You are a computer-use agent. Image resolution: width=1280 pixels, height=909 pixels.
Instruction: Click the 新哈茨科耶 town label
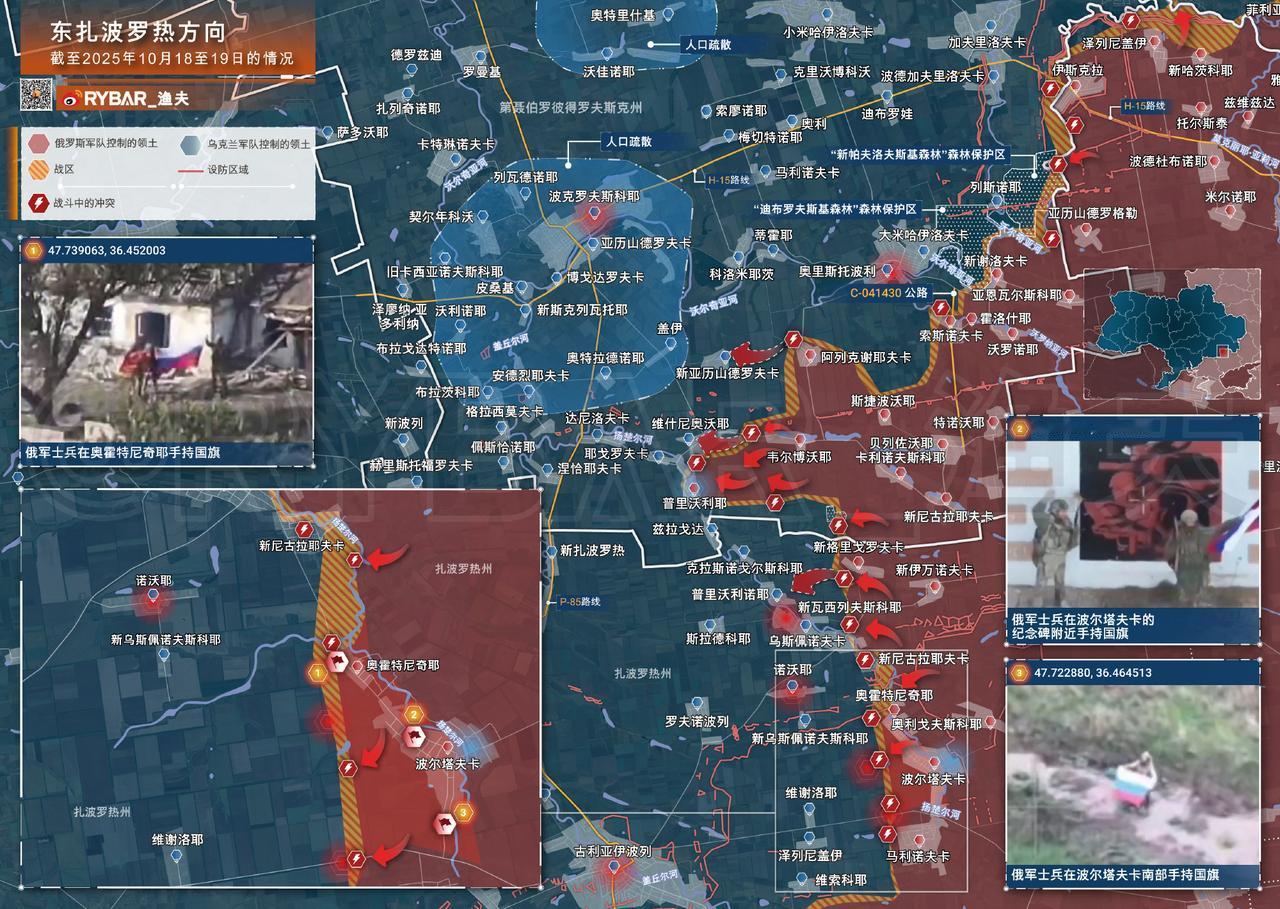click(1200, 71)
